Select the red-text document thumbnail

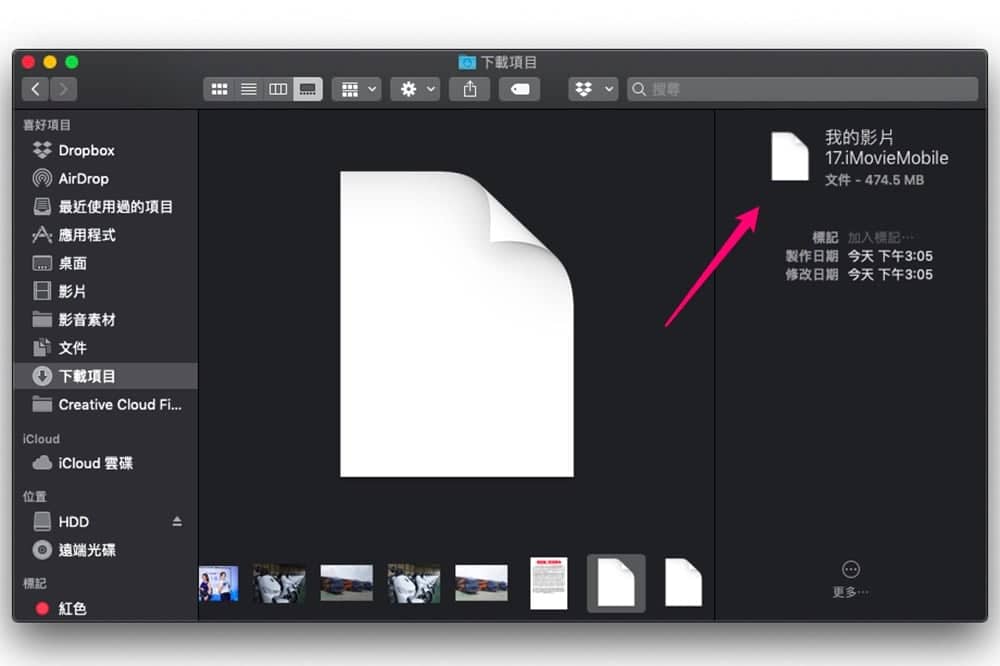tap(548, 583)
